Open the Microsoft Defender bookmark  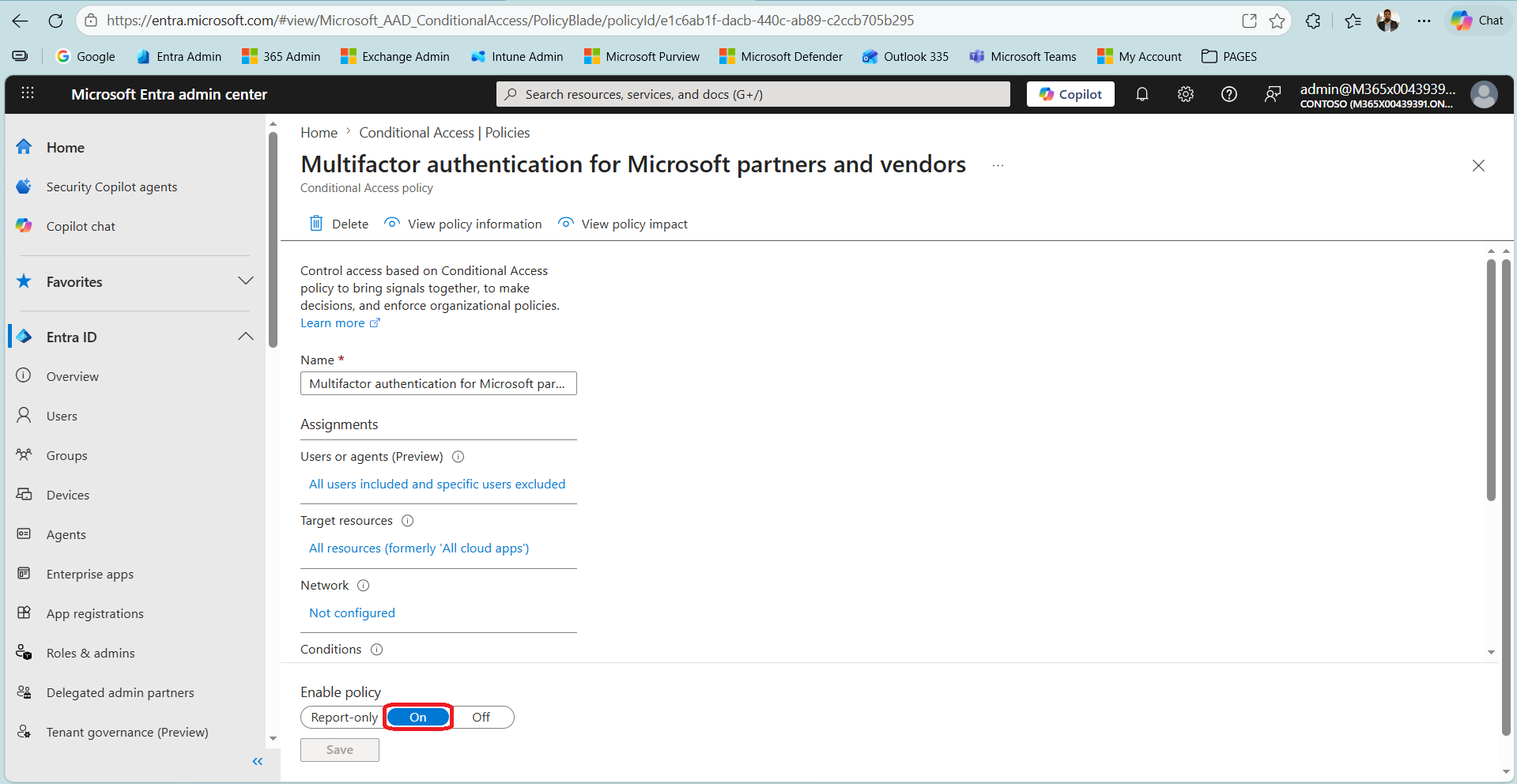tap(781, 56)
